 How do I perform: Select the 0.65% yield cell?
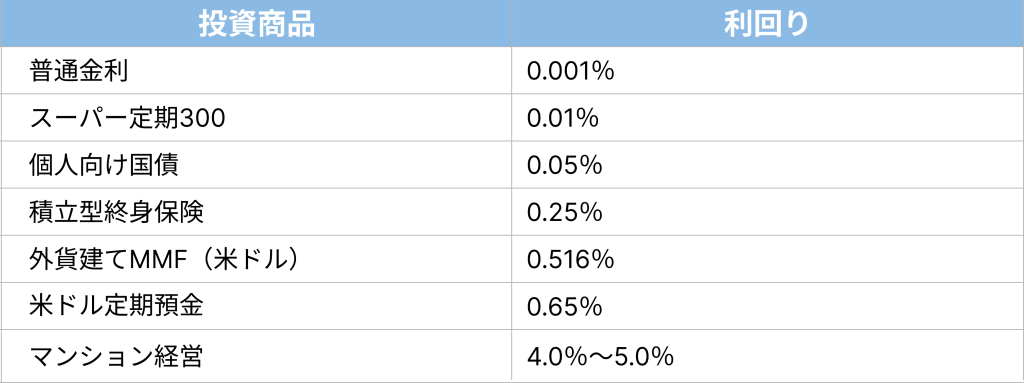tap(767, 306)
